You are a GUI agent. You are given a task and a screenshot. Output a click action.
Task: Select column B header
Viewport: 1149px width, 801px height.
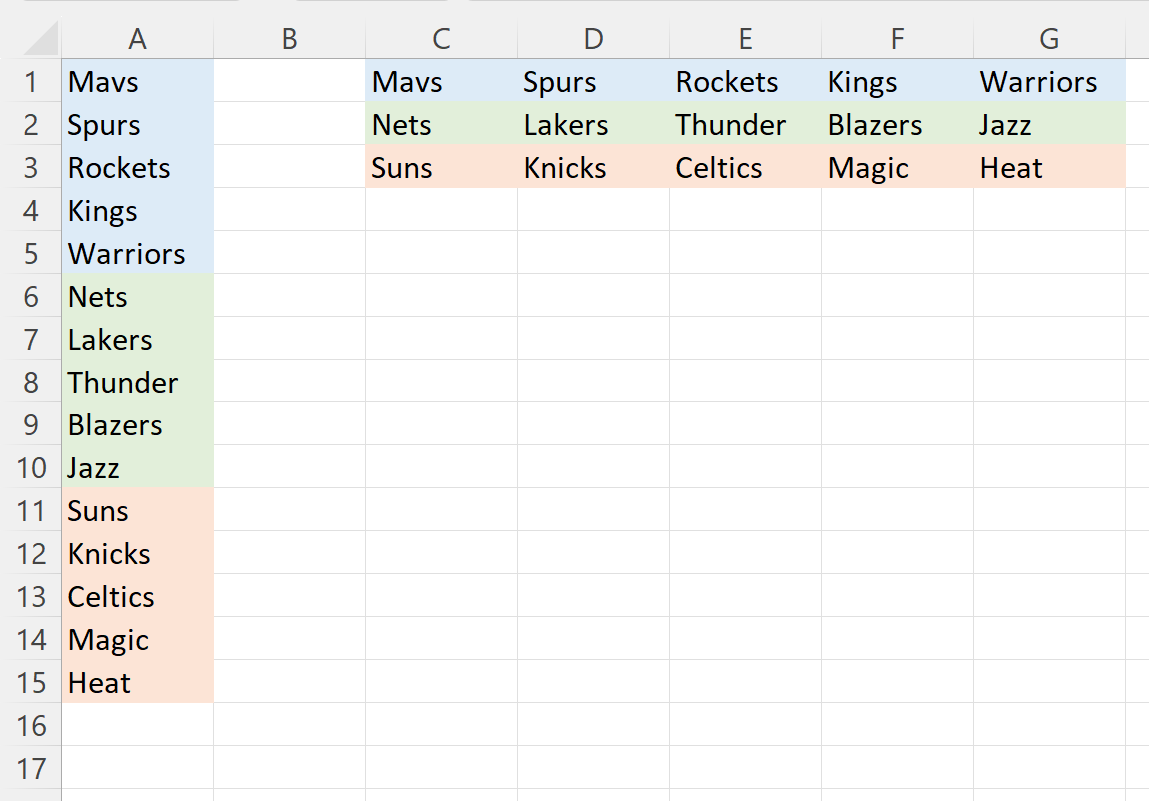point(289,39)
